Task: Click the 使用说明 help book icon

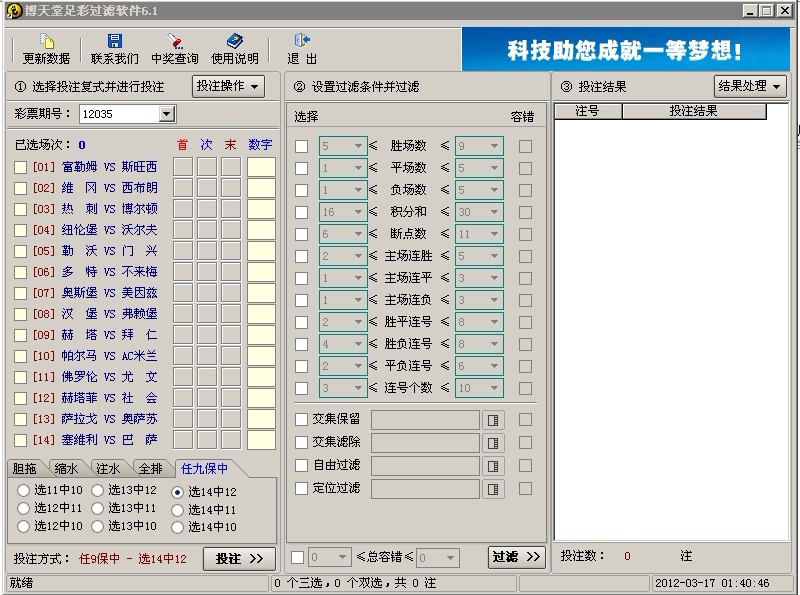Action: tap(235, 42)
